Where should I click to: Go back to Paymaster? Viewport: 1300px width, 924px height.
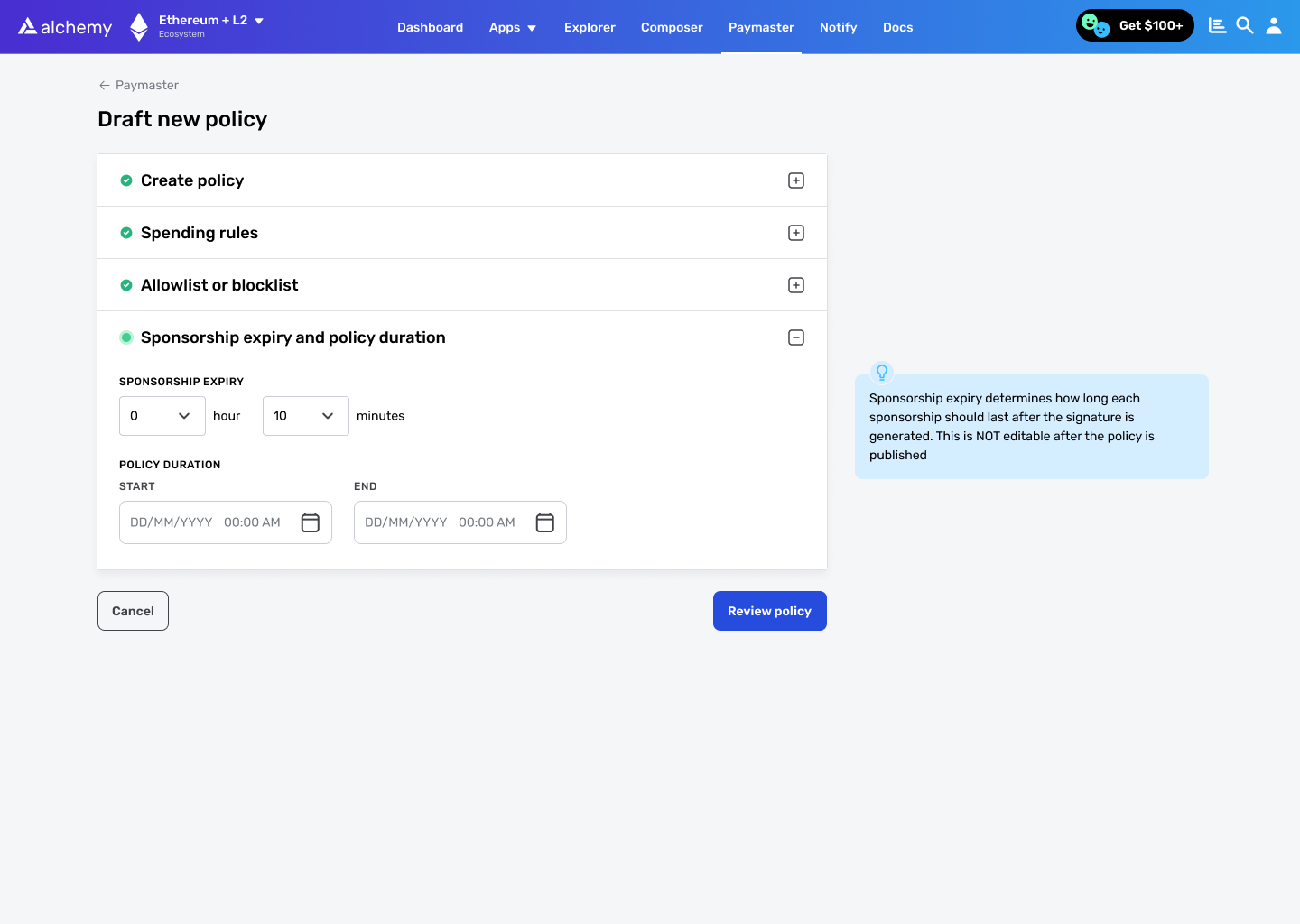pyautogui.click(x=138, y=85)
